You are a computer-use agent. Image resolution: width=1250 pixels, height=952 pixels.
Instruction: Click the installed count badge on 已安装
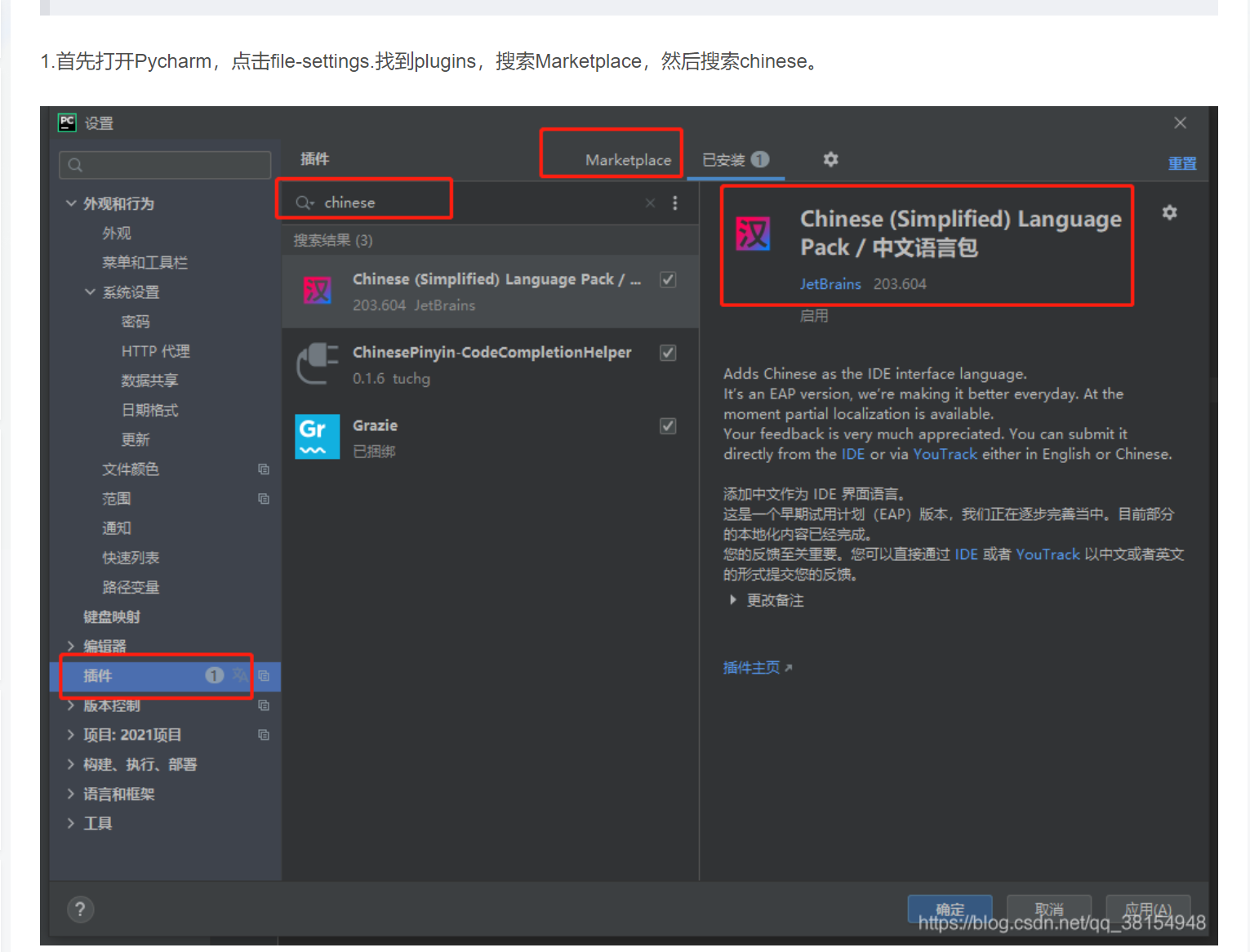[x=760, y=159]
